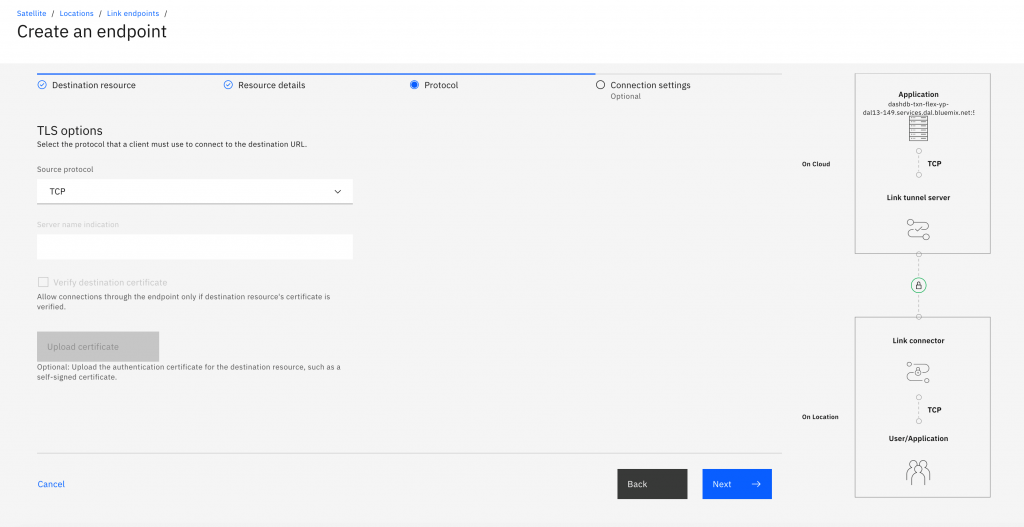Click the 'On Cloud' label
The height and width of the screenshot is (527, 1024).
coord(816,164)
